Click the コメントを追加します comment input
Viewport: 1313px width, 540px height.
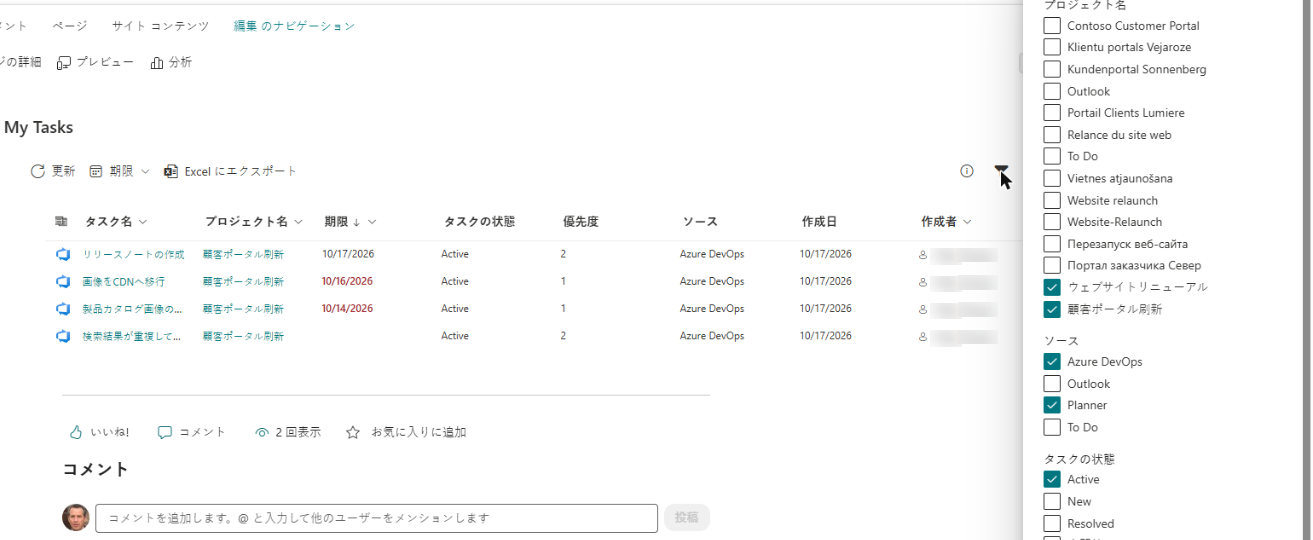pos(376,518)
